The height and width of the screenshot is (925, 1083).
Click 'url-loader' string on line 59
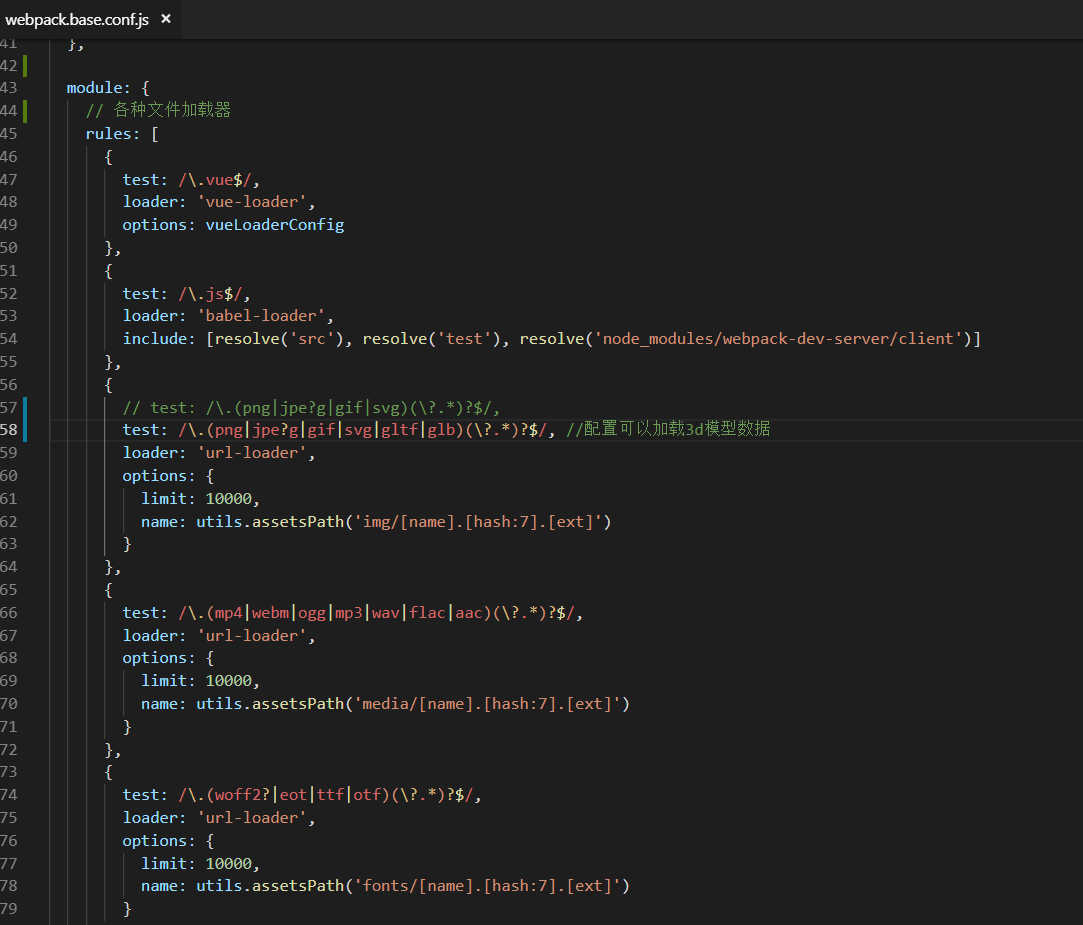pyautogui.click(x=251, y=452)
